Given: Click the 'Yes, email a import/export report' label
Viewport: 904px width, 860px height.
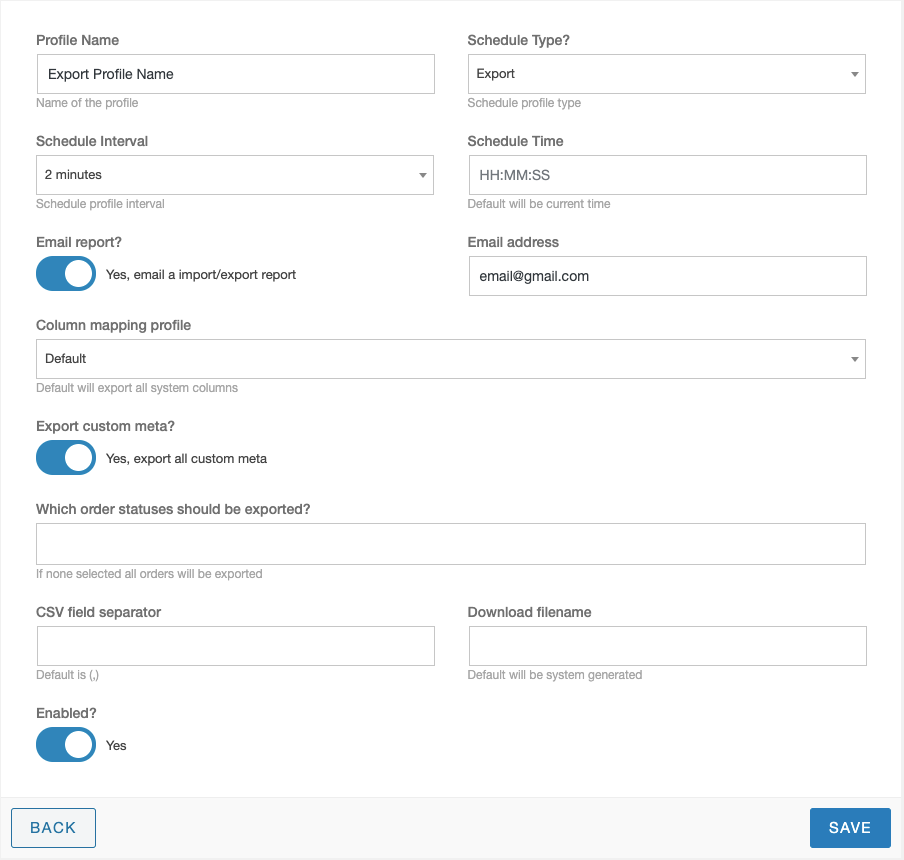Looking at the screenshot, I should coord(201,275).
